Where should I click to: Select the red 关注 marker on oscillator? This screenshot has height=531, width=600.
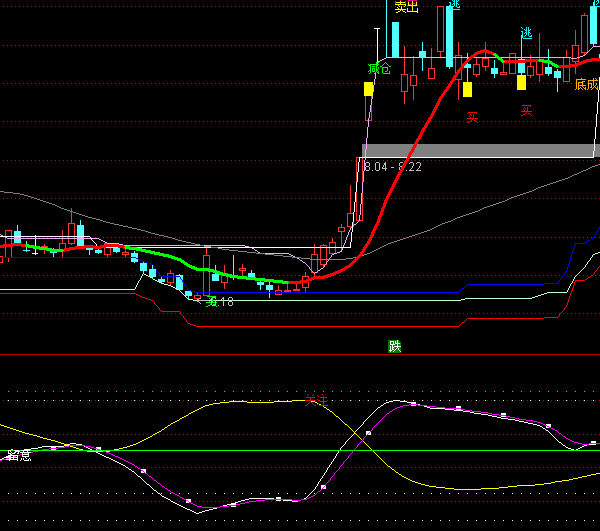click(316, 399)
